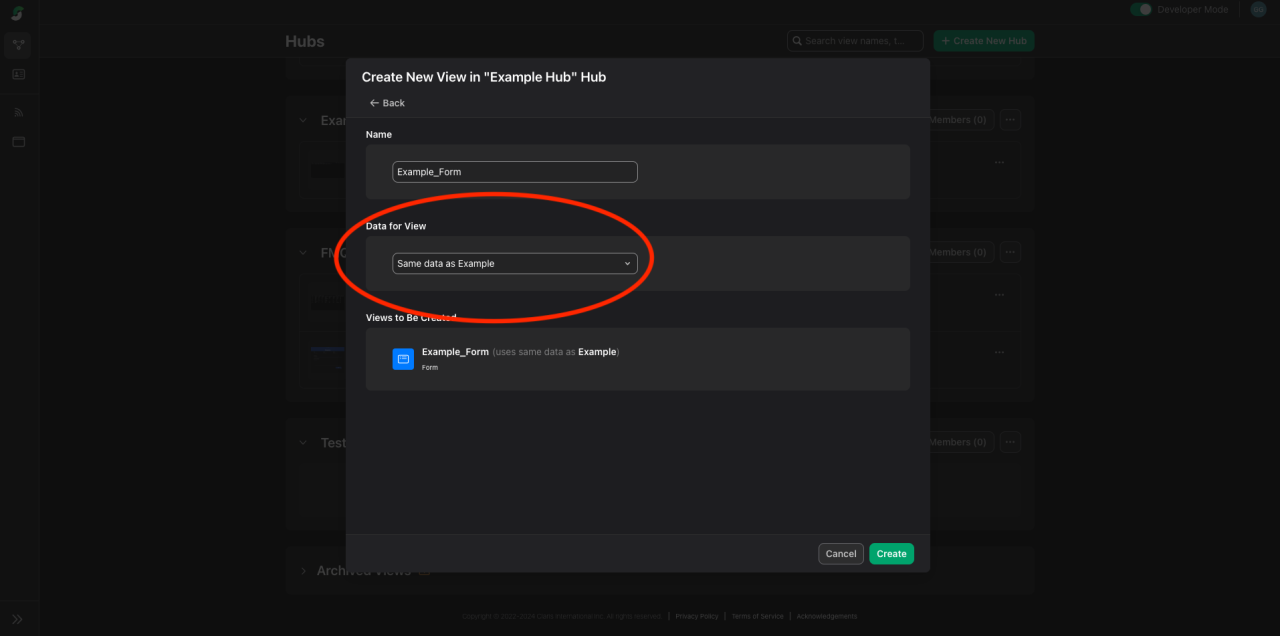1280x636 pixels.
Task: Open the window-shaped sidebar icon
Action: [x=18, y=142]
